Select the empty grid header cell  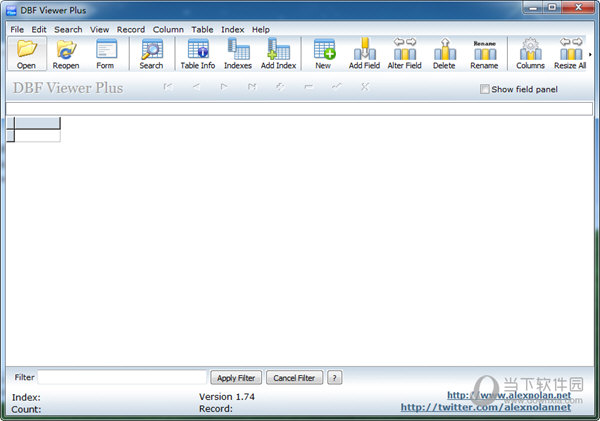(37, 123)
